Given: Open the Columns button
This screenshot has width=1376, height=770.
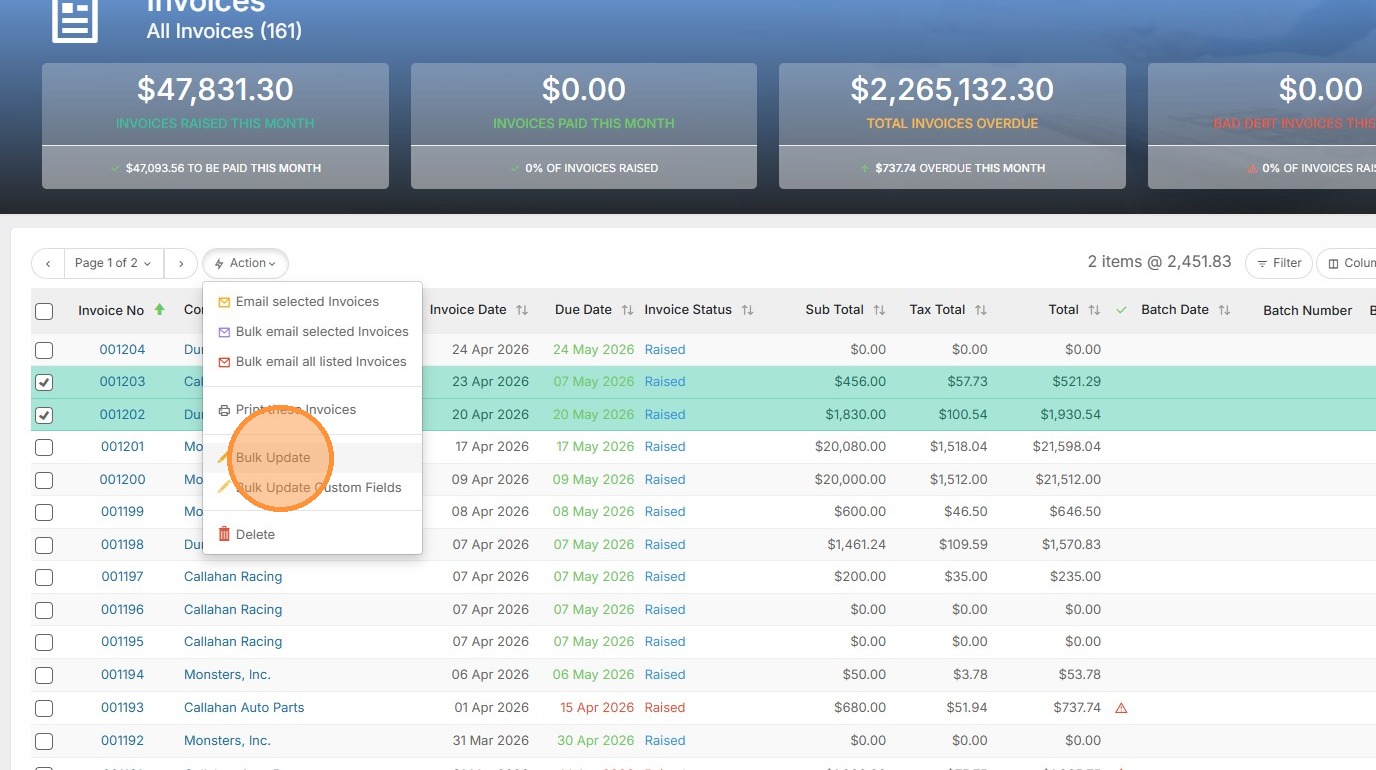Looking at the screenshot, I should (1347, 263).
